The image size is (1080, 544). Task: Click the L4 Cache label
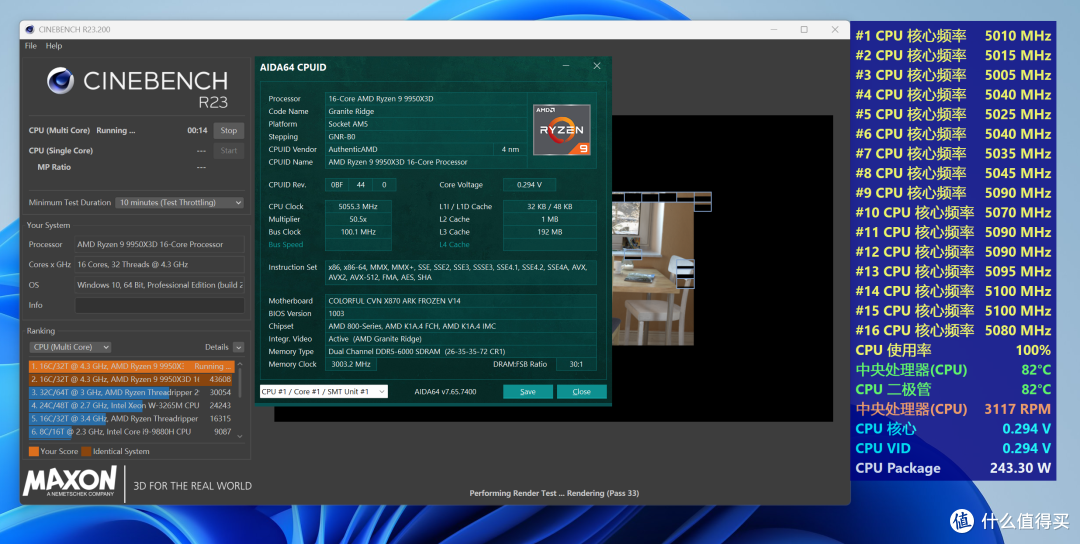click(x=455, y=244)
